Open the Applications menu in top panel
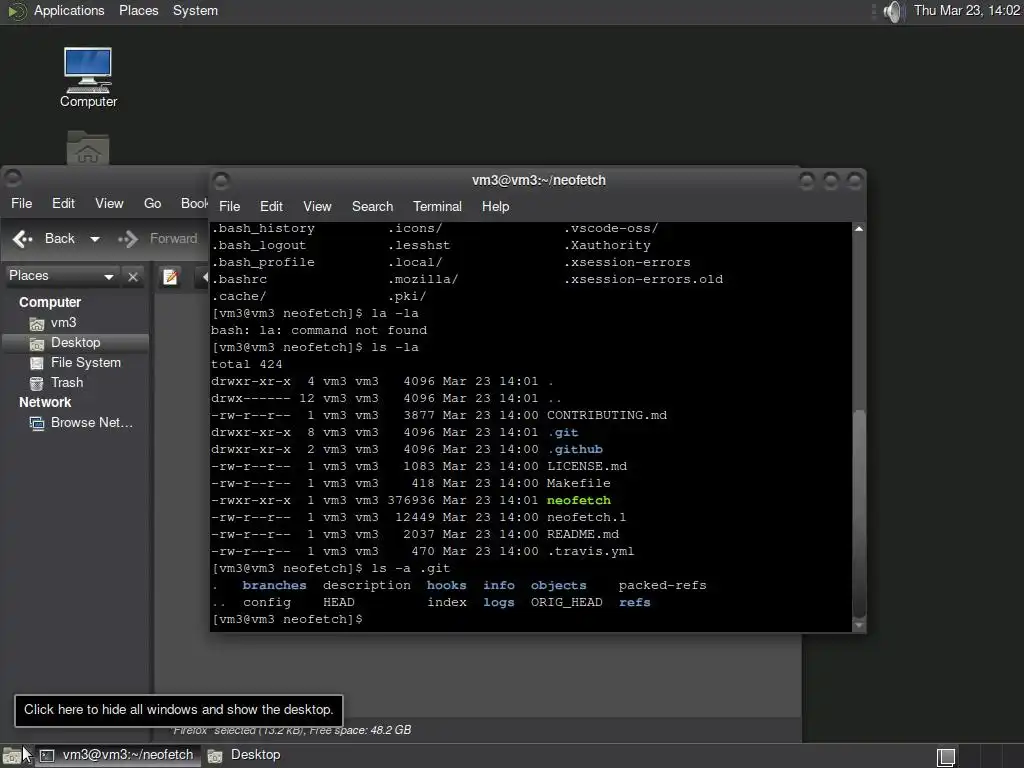This screenshot has width=1024, height=768. pos(69,11)
